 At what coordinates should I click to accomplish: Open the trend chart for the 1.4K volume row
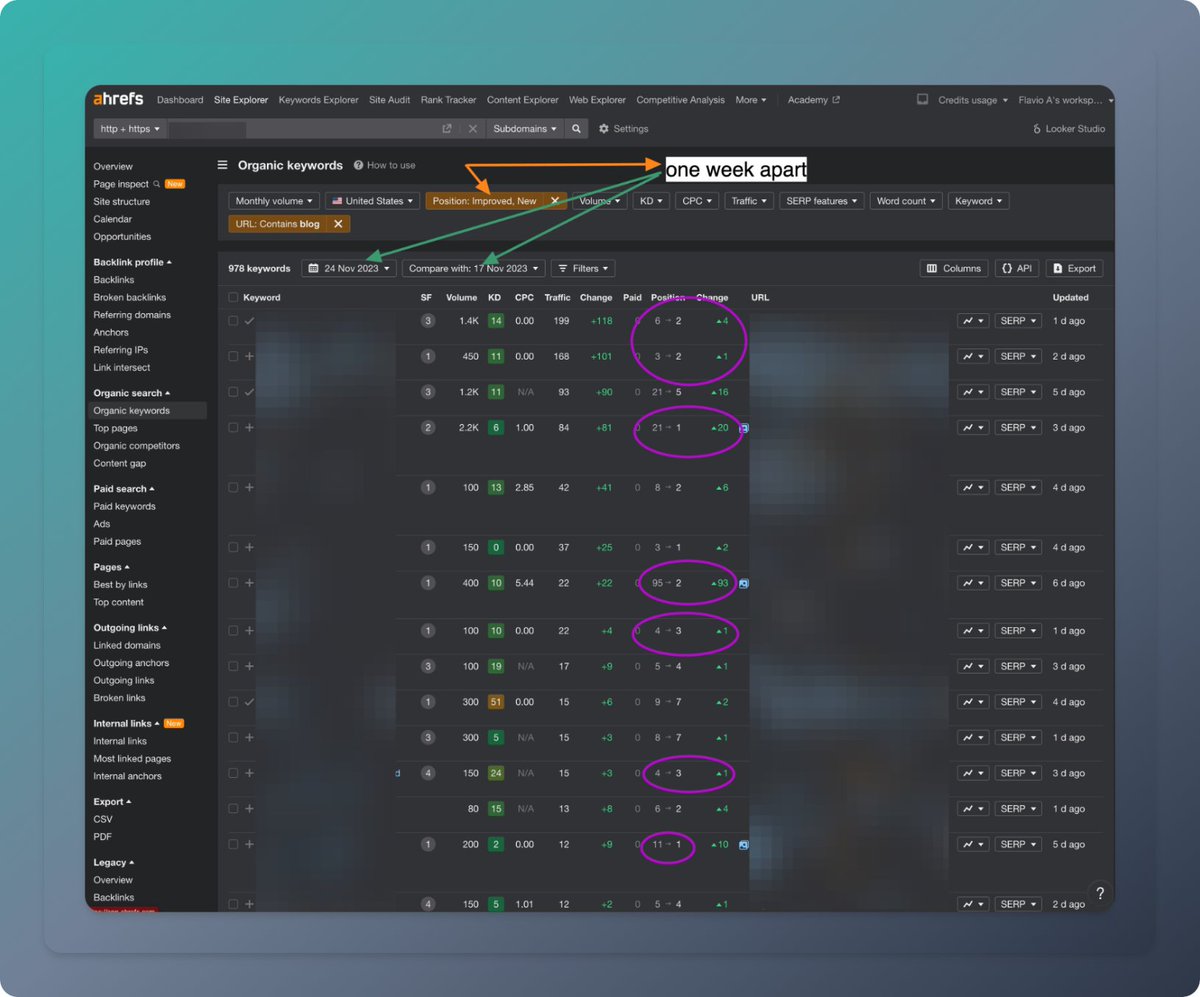[973, 321]
